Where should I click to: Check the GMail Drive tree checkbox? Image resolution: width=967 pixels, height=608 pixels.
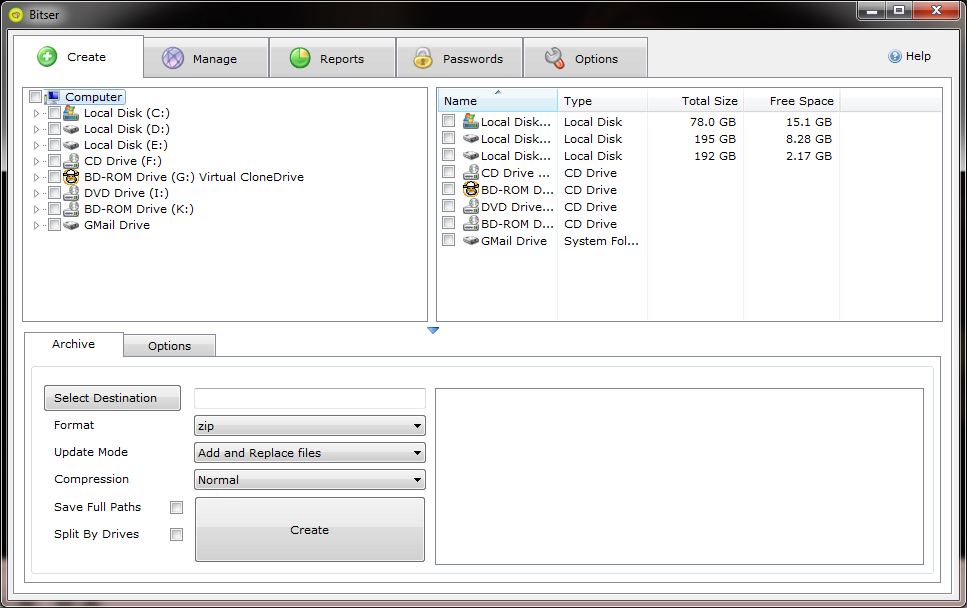pyautogui.click(x=54, y=225)
